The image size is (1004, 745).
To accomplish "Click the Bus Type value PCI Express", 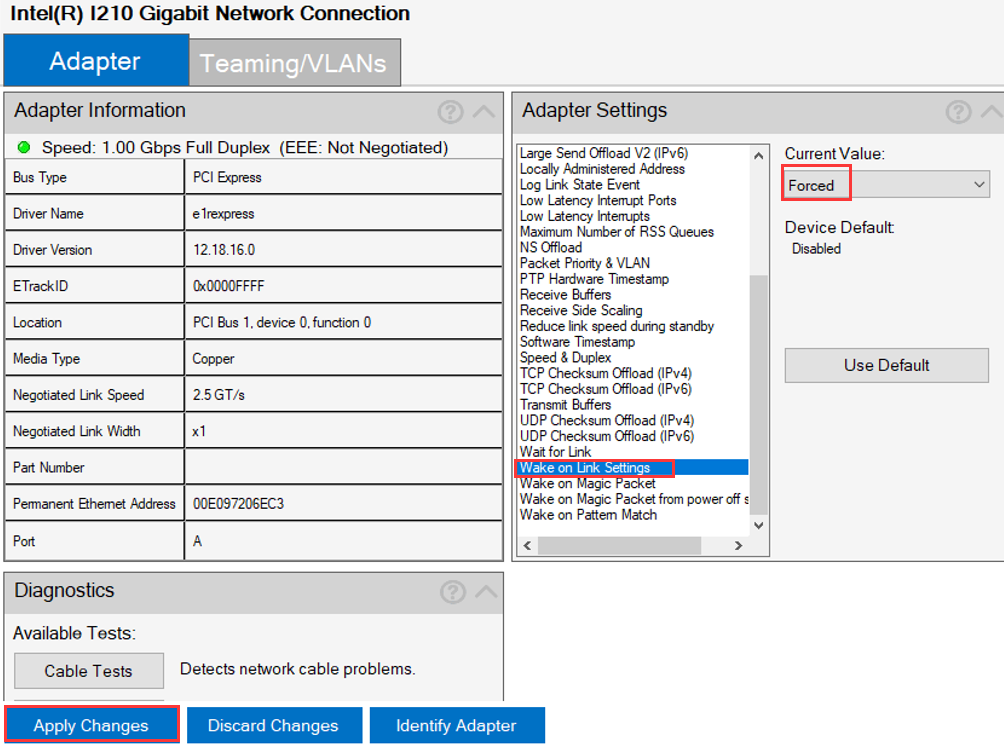I will [x=227, y=177].
